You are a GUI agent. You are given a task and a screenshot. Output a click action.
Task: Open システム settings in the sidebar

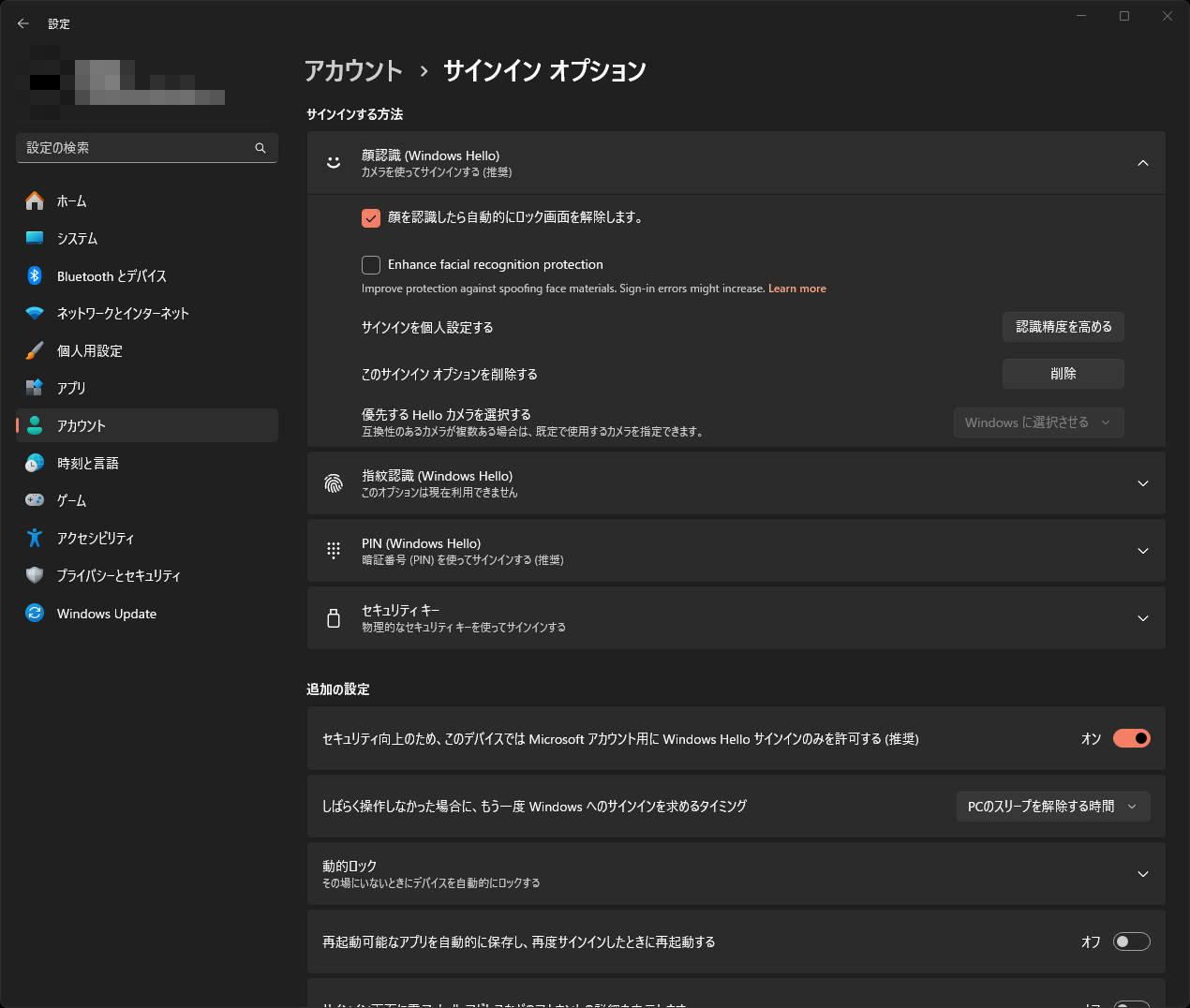(147, 238)
